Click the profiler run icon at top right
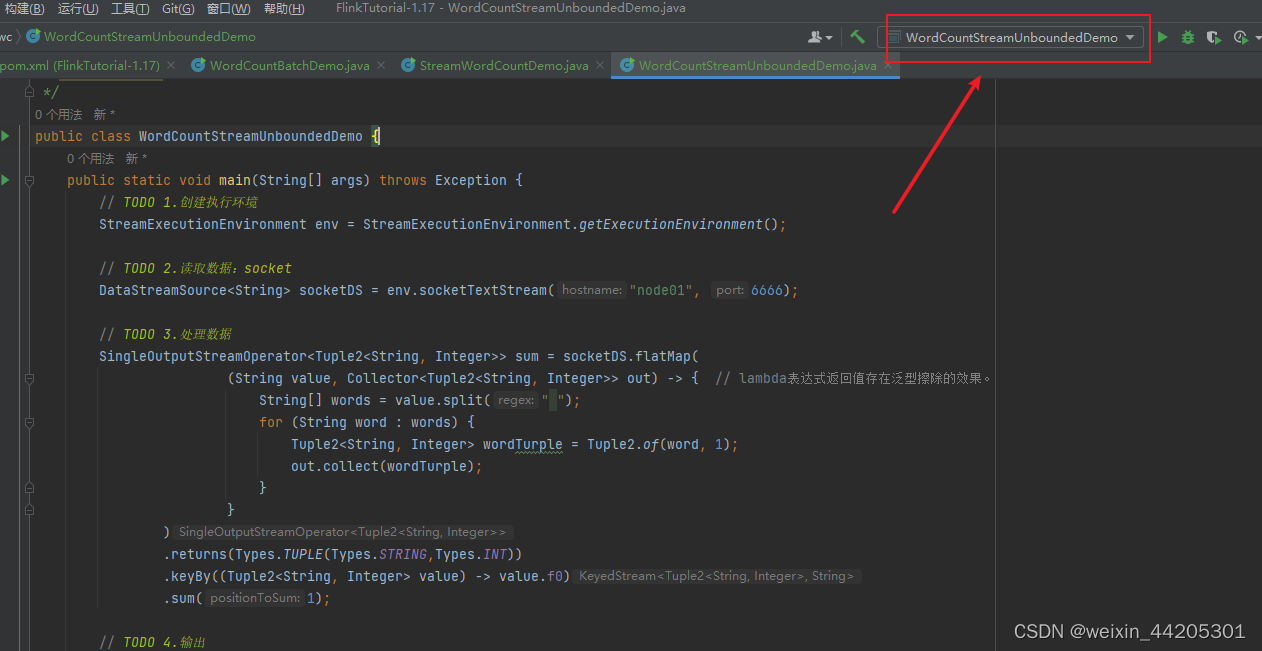The image size is (1262, 651). tap(1240, 36)
